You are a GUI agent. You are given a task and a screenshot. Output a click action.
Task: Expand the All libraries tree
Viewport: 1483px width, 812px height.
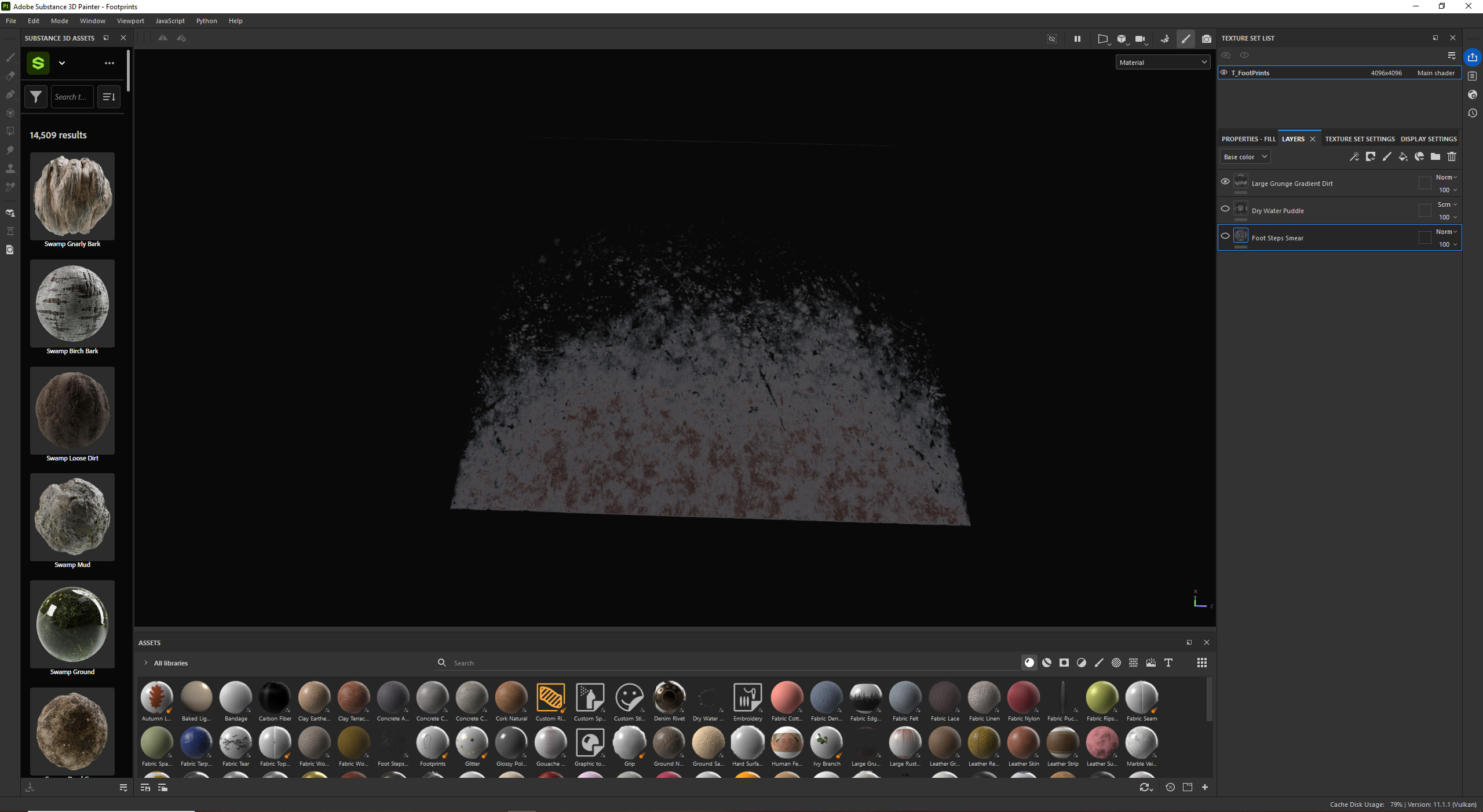pyautogui.click(x=145, y=663)
